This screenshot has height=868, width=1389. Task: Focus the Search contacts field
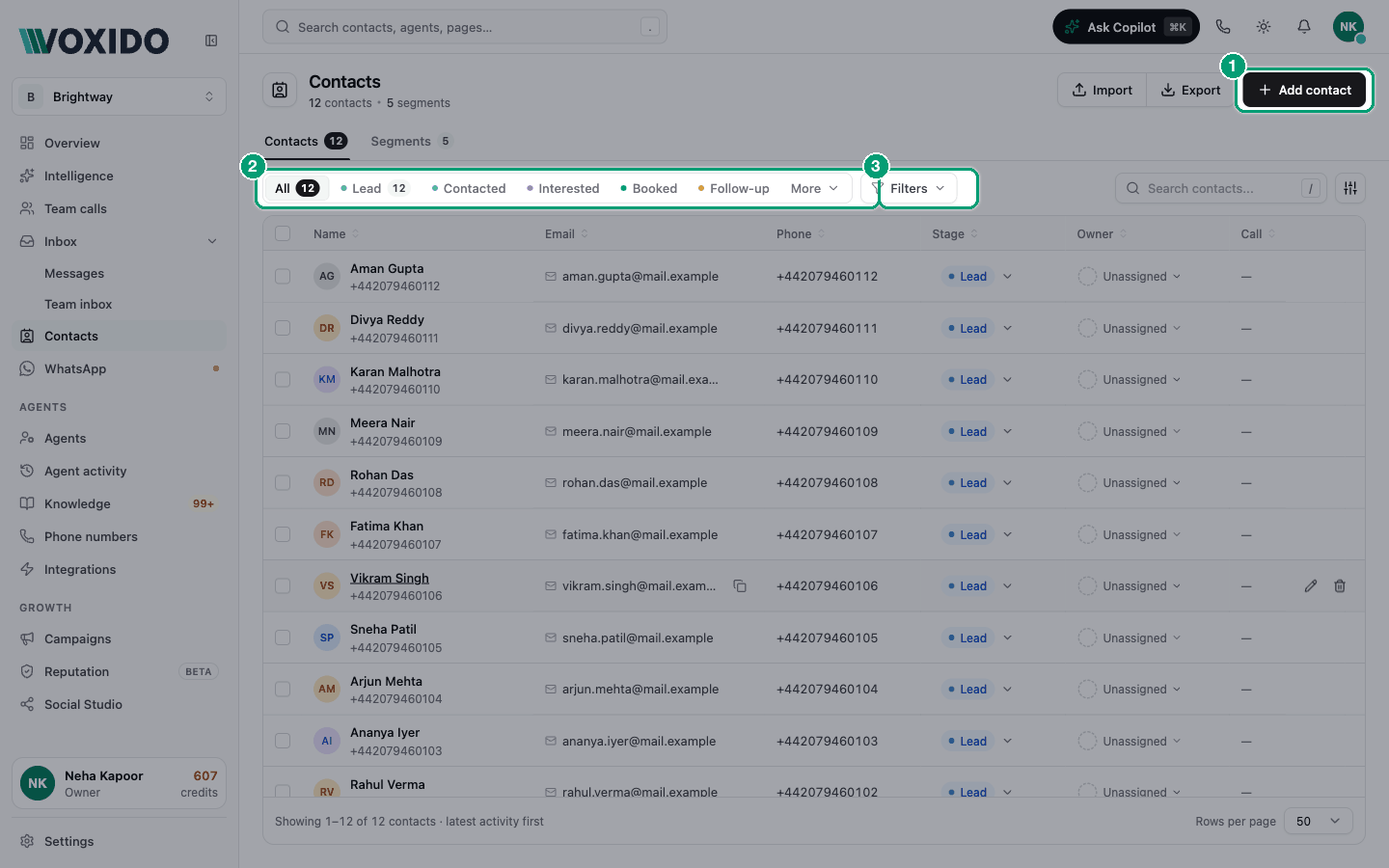point(1221,188)
